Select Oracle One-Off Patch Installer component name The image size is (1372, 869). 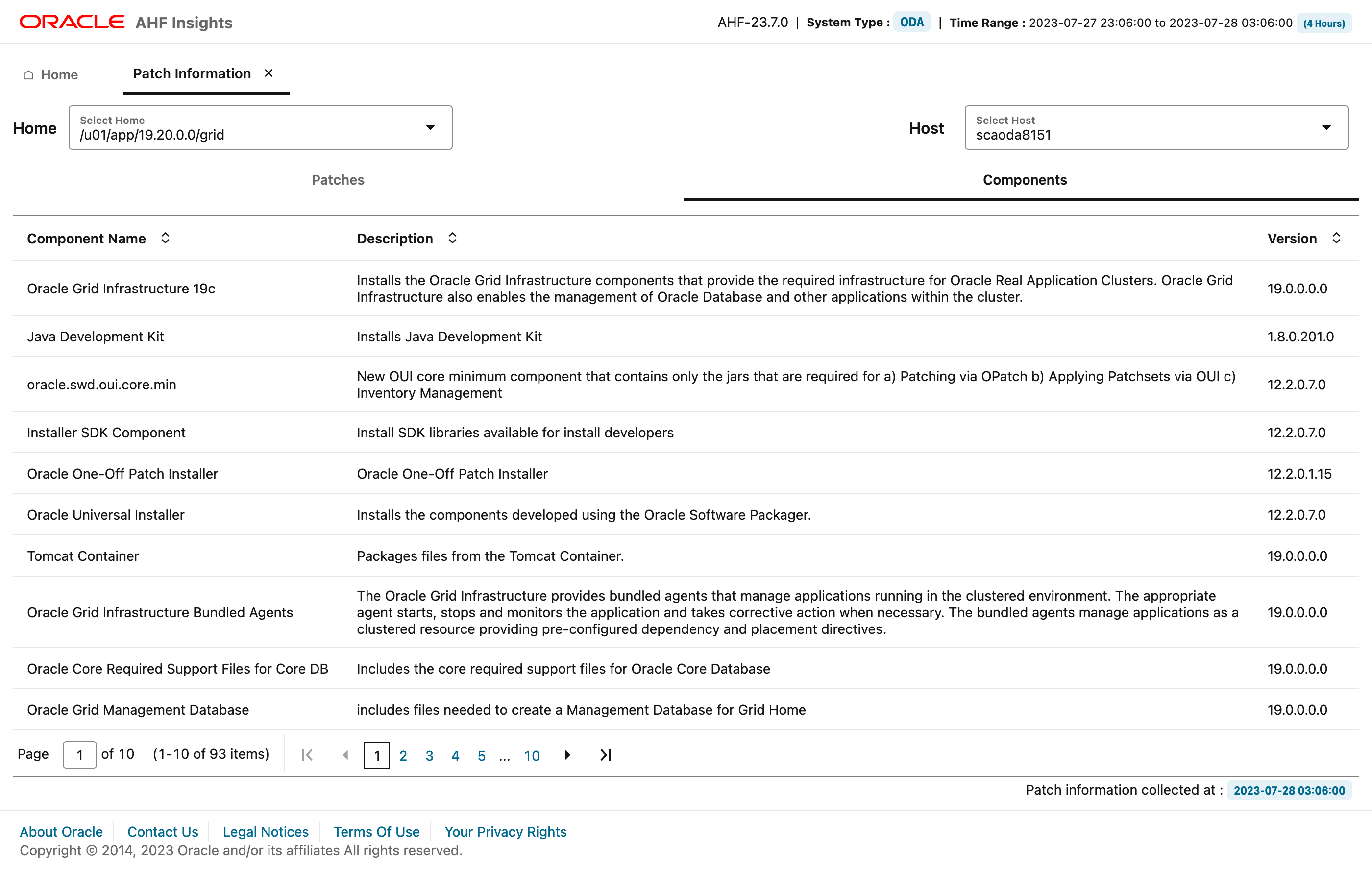(122, 474)
